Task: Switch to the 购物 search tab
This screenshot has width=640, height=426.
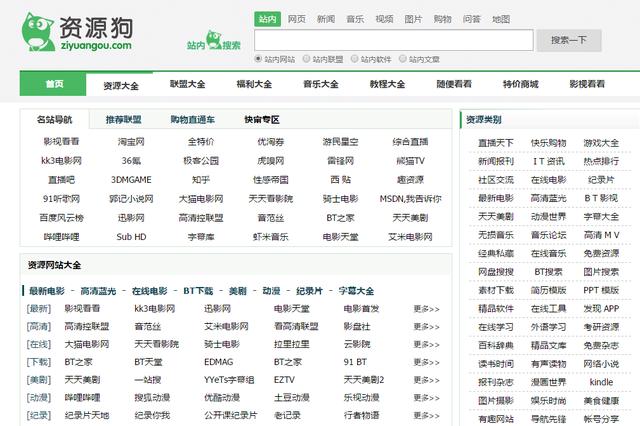Action: [442, 19]
